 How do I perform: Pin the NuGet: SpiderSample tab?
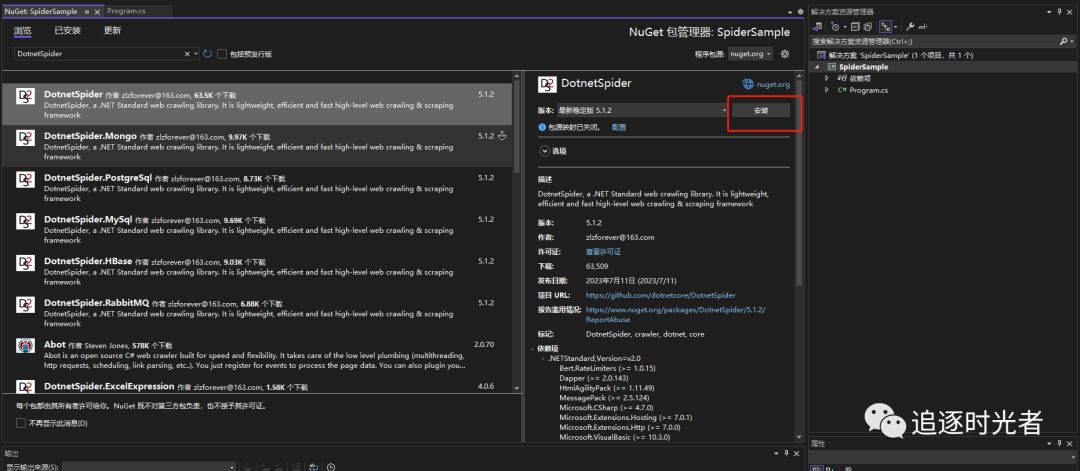click(x=86, y=12)
